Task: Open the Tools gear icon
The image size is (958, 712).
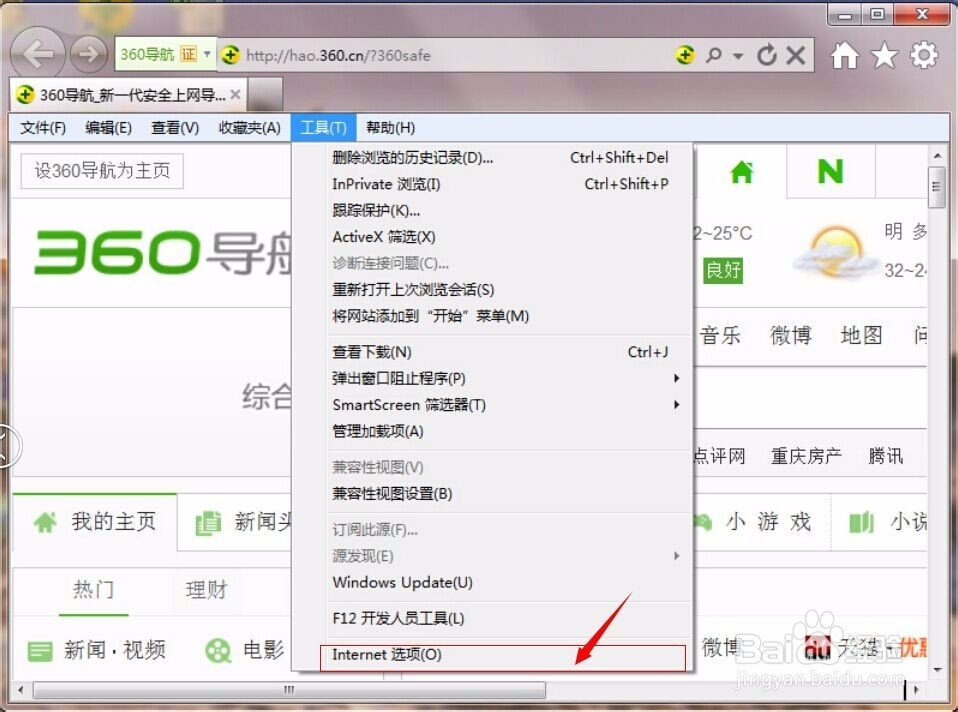Action: pos(924,55)
